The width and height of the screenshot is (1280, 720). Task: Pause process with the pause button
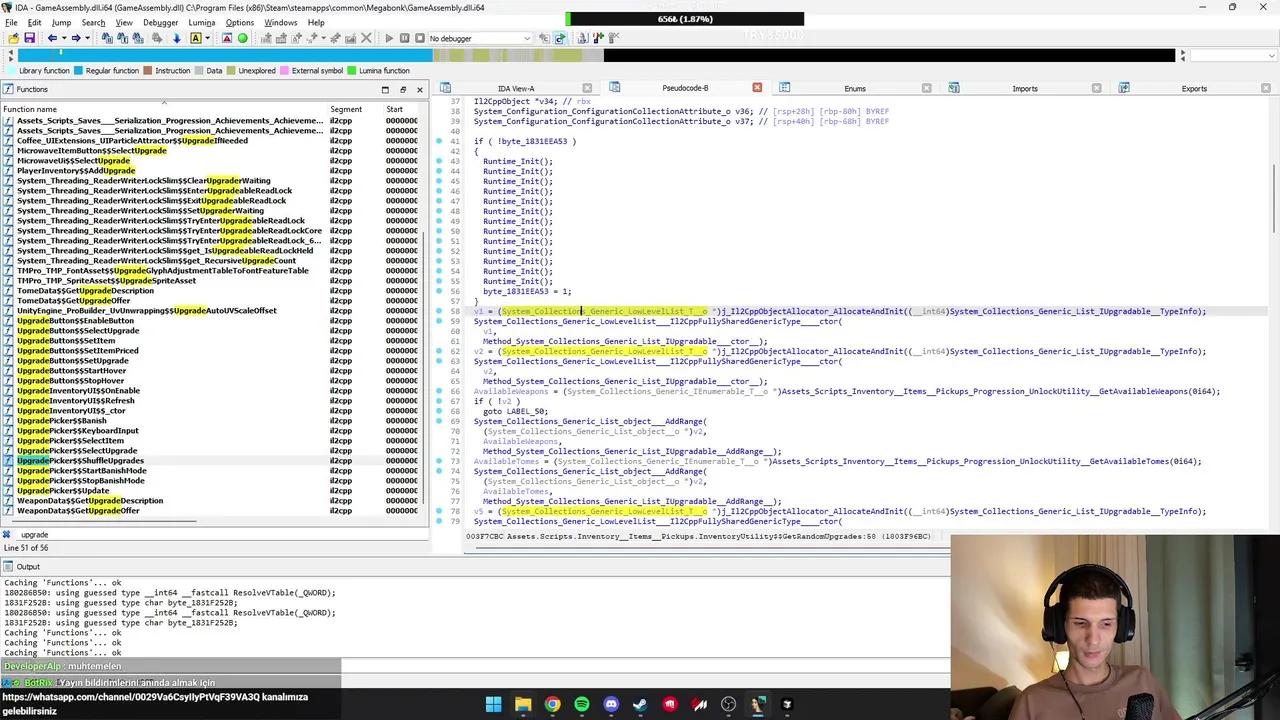tap(405, 38)
